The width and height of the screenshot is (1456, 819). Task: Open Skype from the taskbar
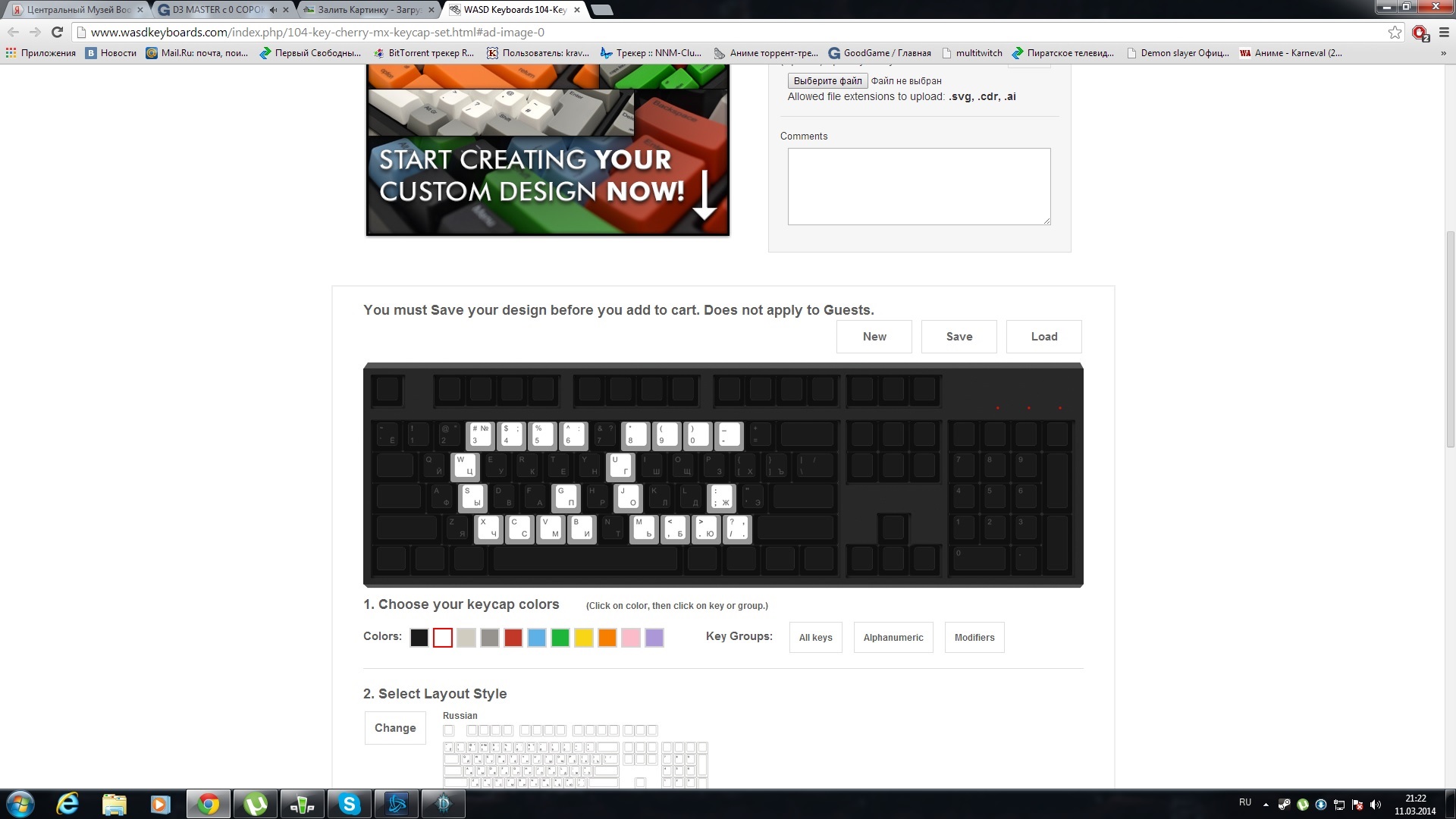click(349, 804)
